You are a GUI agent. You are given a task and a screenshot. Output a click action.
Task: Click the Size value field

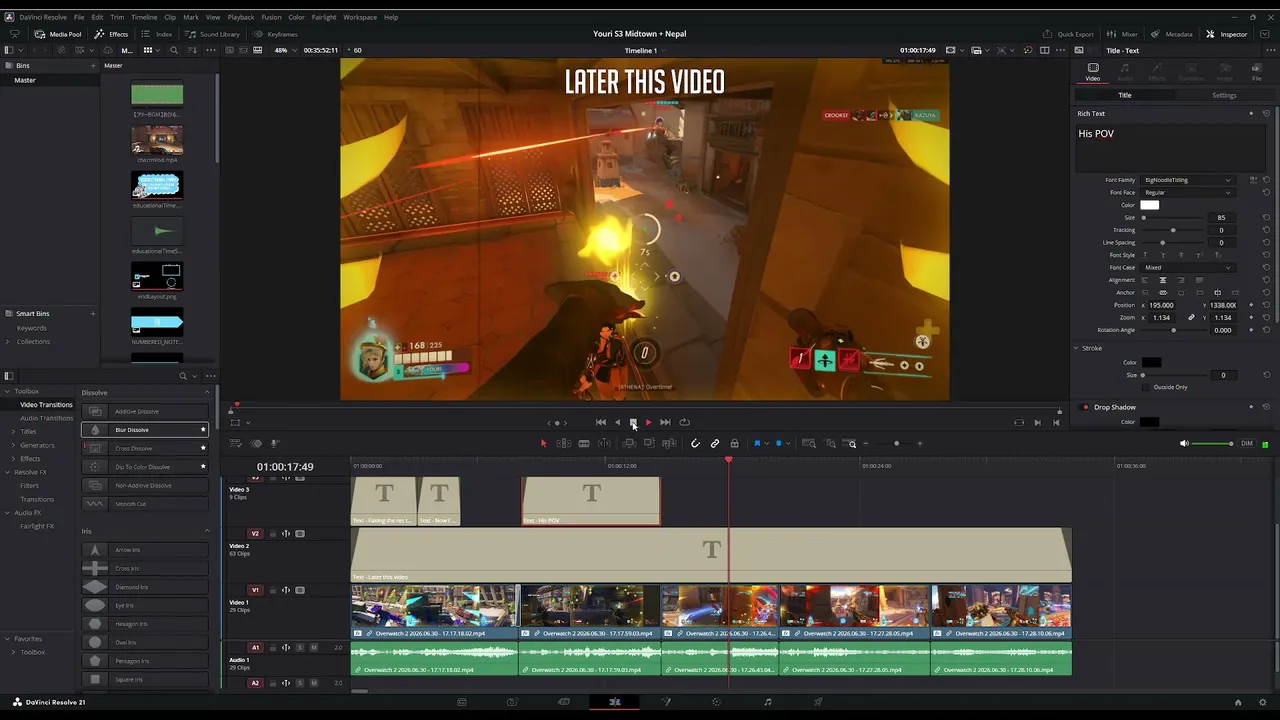coord(1221,217)
